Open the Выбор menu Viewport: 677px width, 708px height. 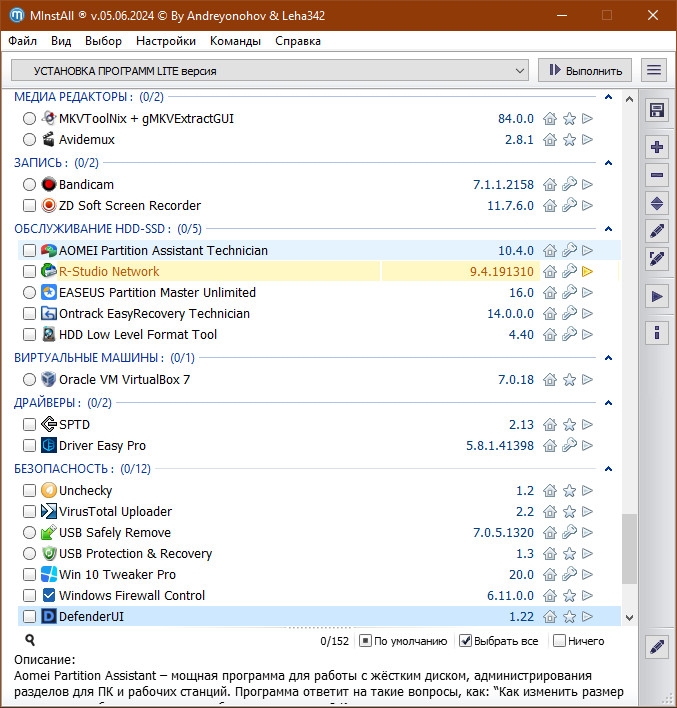103,41
